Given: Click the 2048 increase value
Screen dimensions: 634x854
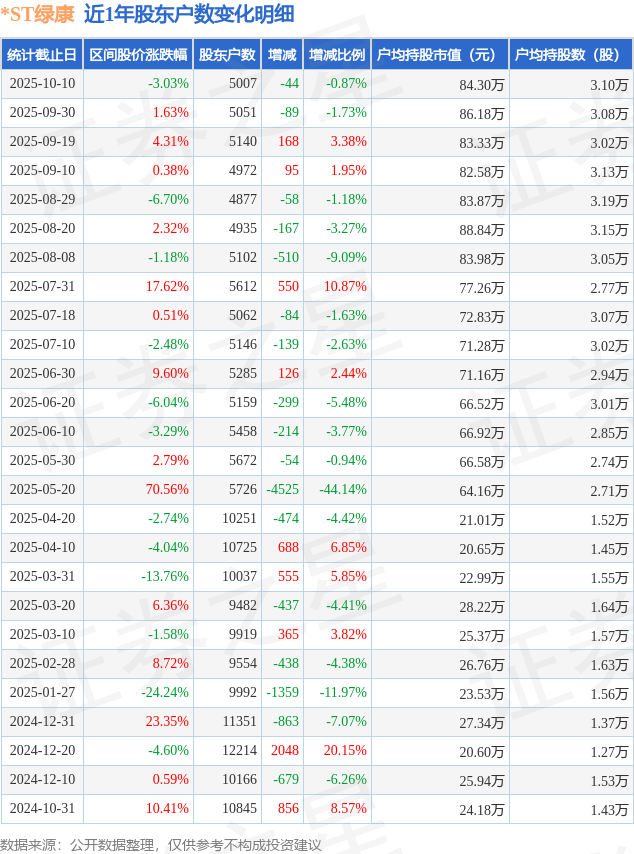Looking at the screenshot, I should 285,751.
